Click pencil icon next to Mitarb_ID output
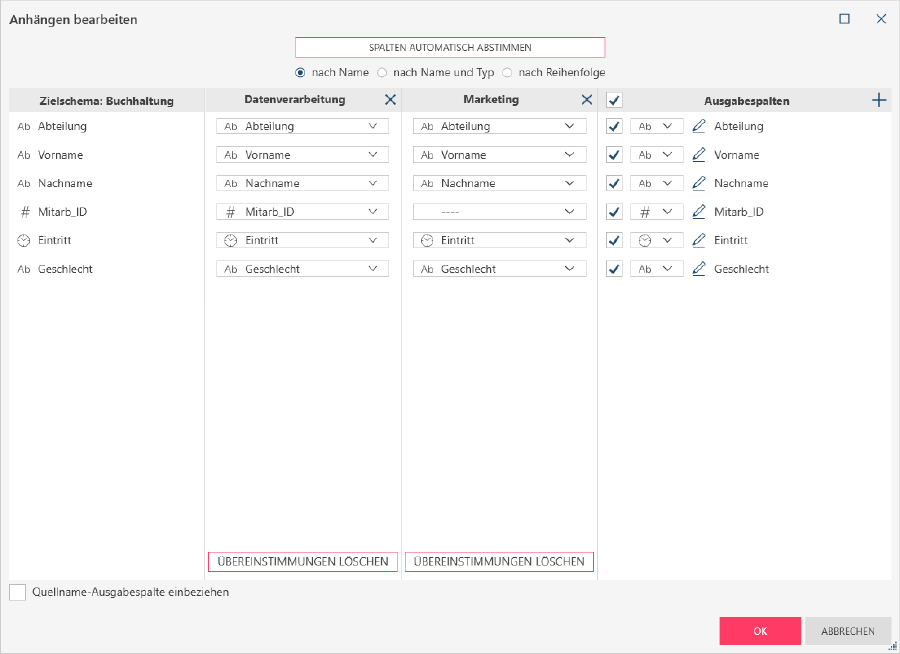Viewport: 900px width, 654px height. click(x=699, y=212)
